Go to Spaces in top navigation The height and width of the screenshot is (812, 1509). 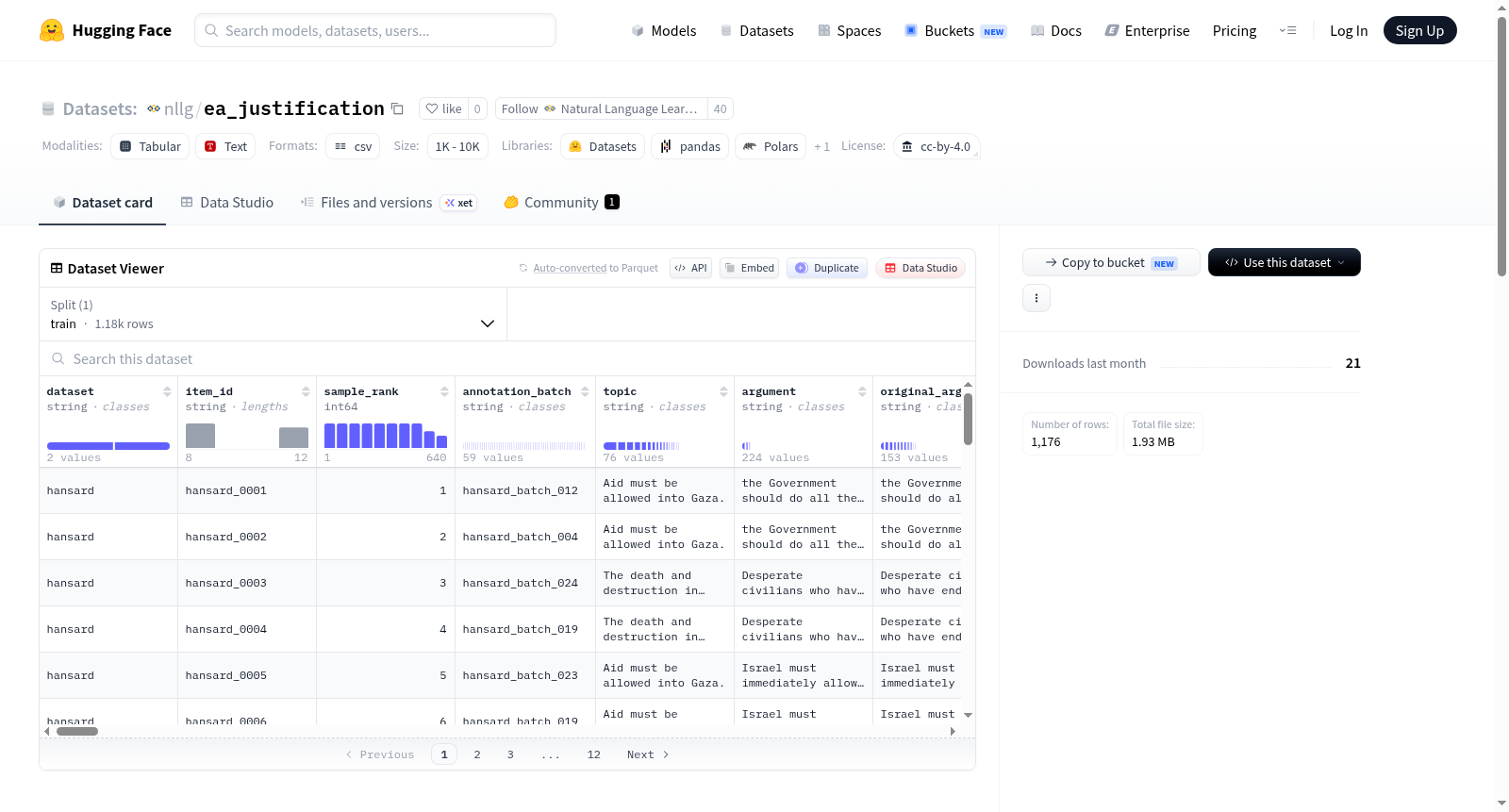click(x=849, y=30)
